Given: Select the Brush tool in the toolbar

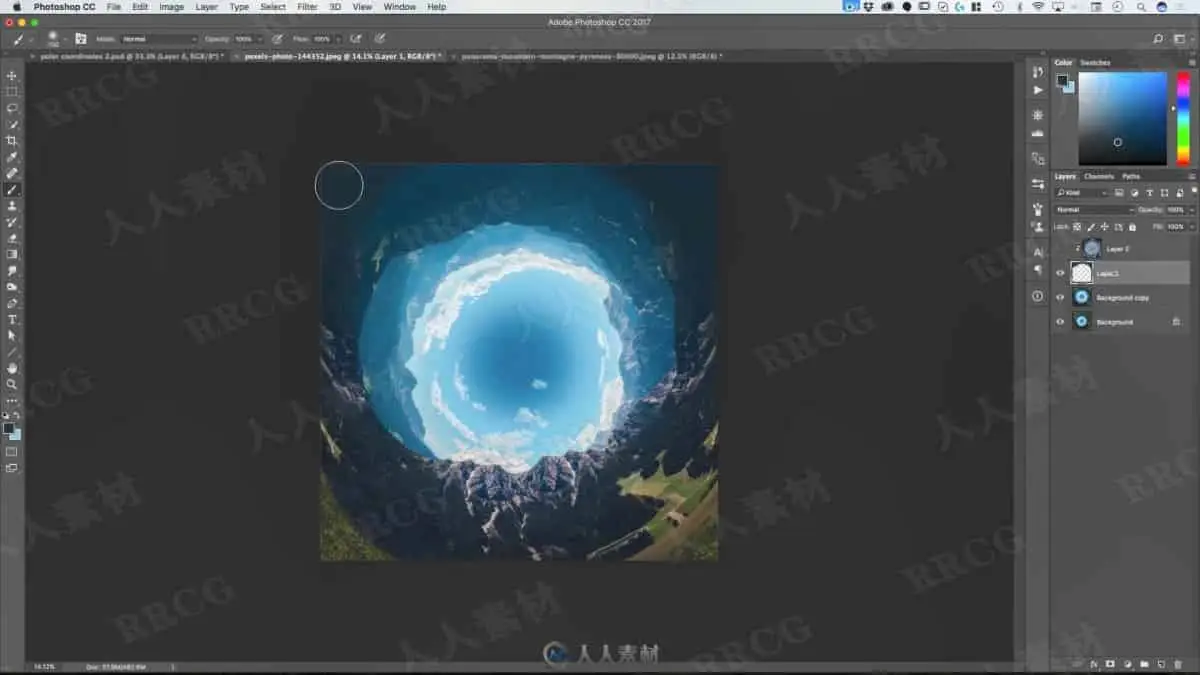Looking at the screenshot, I should [x=12, y=189].
